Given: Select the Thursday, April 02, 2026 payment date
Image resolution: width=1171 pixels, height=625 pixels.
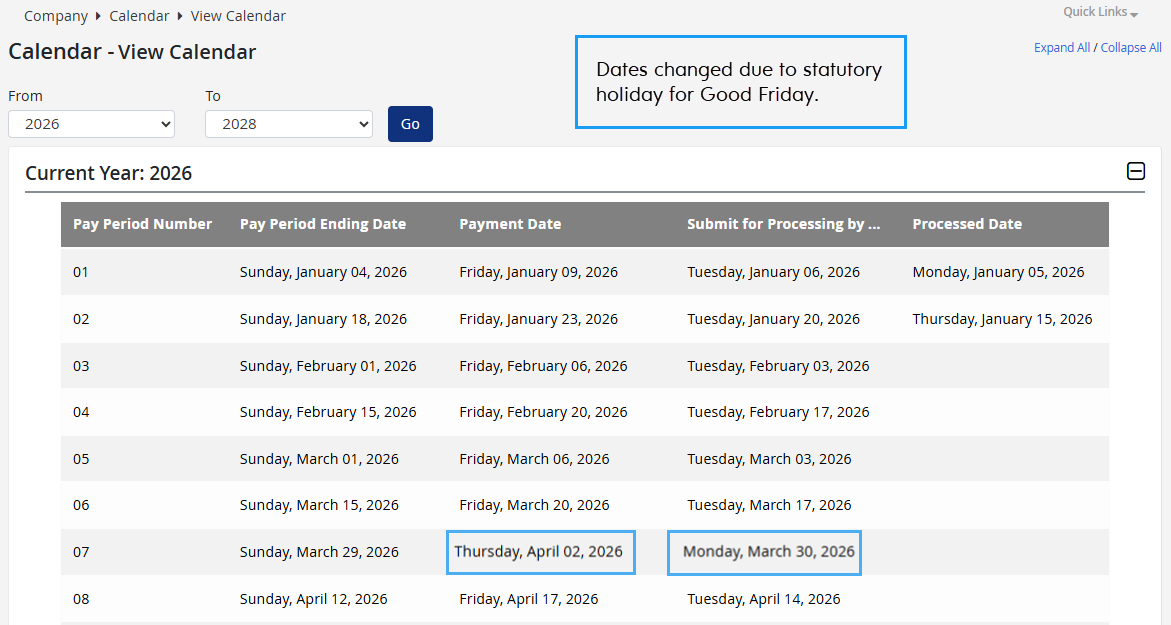Looking at the screenshot, I should click(540, 552).
